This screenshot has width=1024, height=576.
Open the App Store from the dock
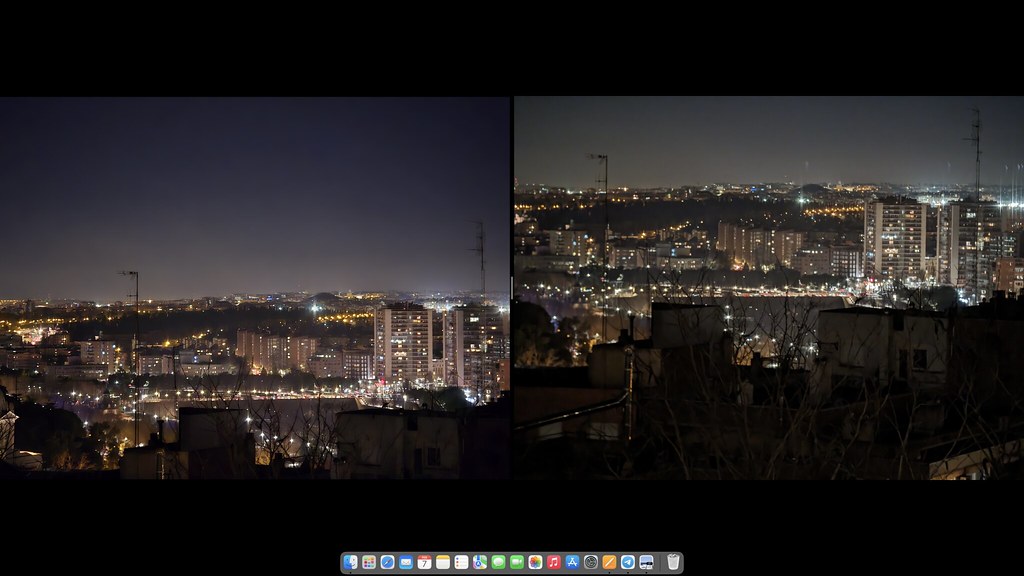572,562
